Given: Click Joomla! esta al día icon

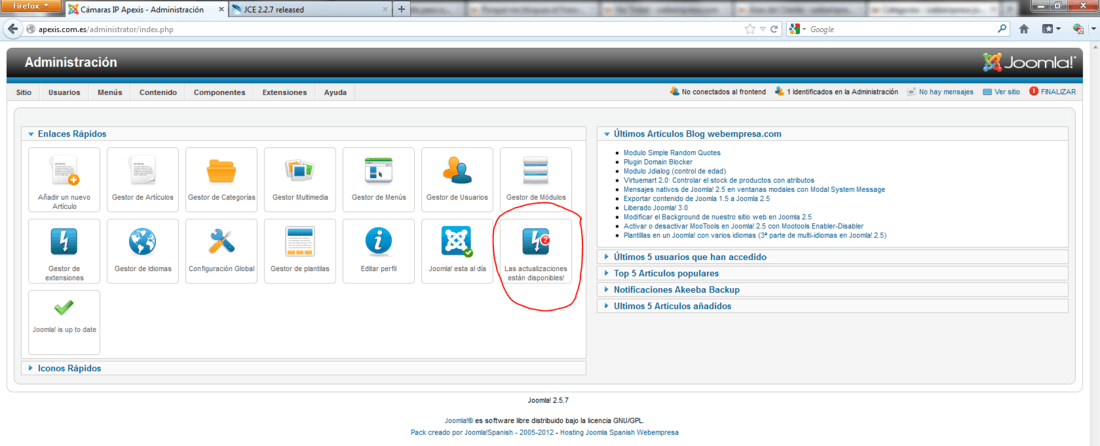Looking at the screenshot, I should (x=457, y=250).
